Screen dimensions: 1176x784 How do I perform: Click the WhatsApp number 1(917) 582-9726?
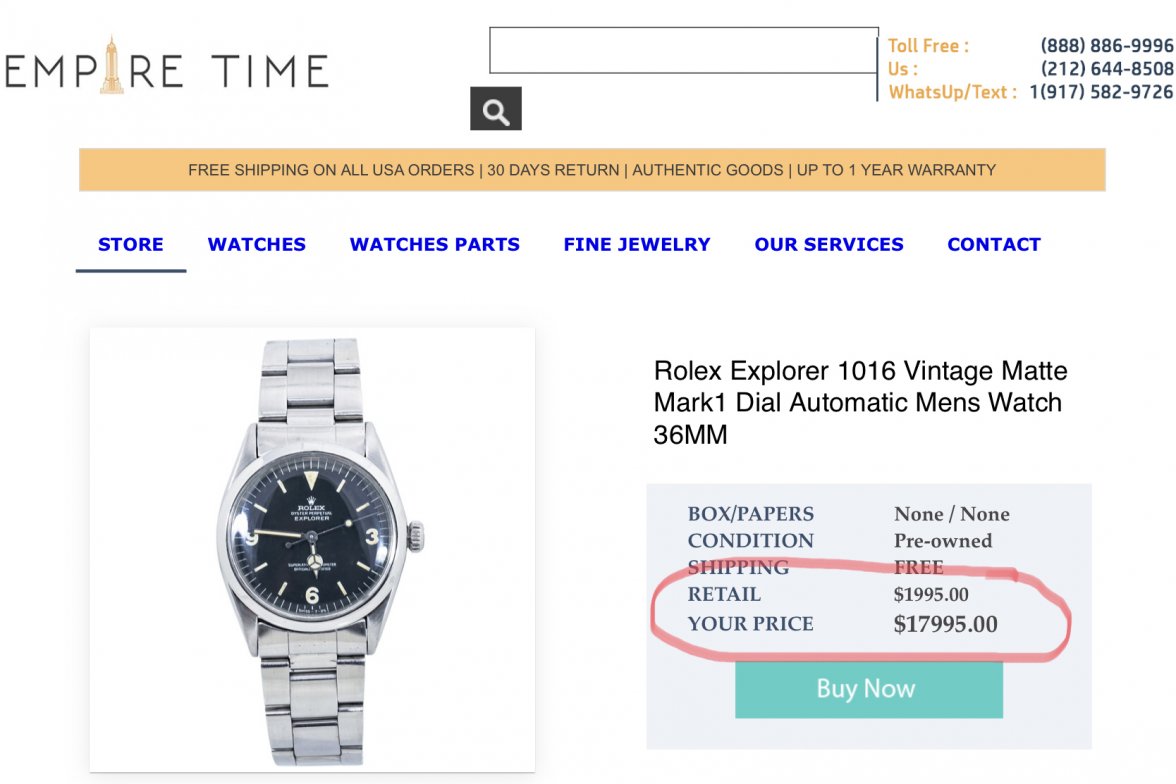click(1101, 92)
